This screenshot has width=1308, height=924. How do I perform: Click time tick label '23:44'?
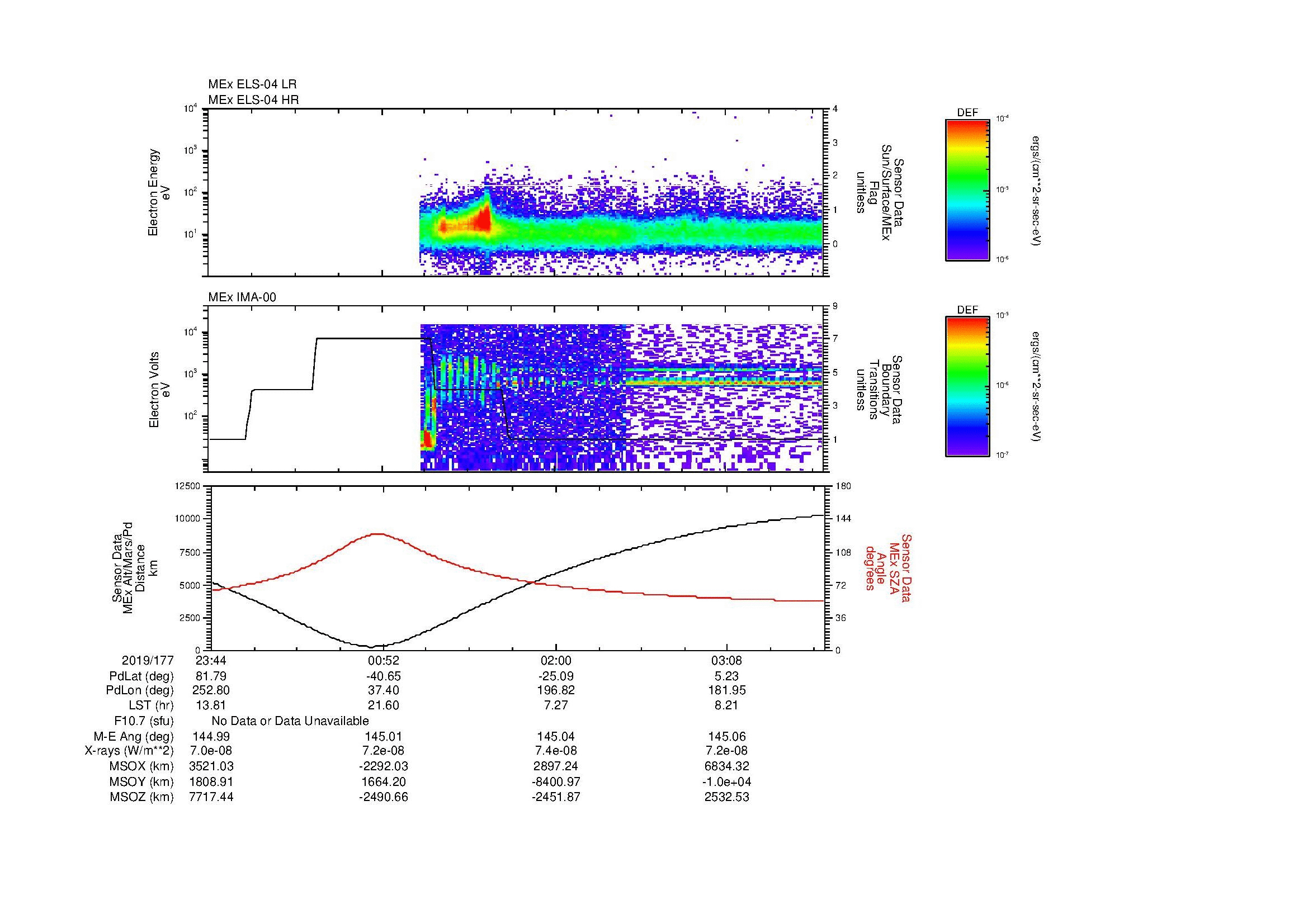(x=211, y=660)
